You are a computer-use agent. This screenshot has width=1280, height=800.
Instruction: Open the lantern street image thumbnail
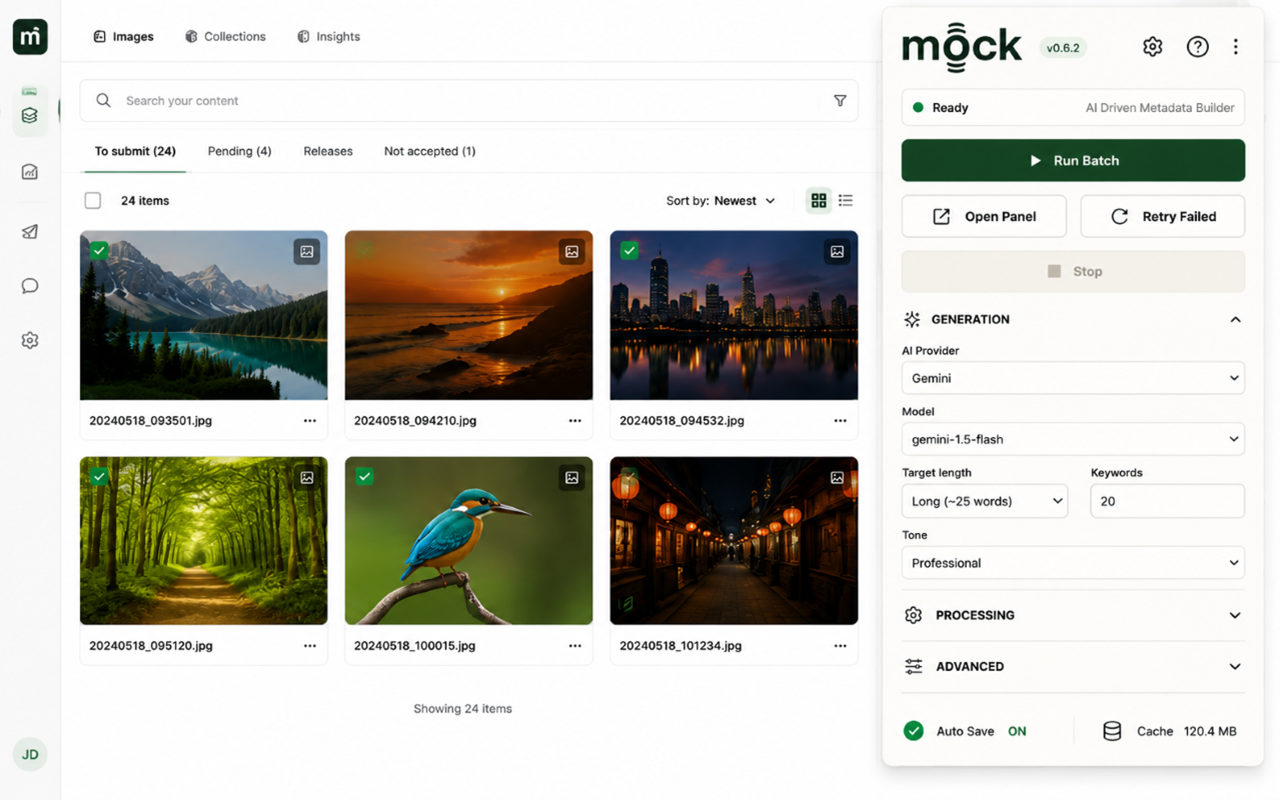click(734, 541)
